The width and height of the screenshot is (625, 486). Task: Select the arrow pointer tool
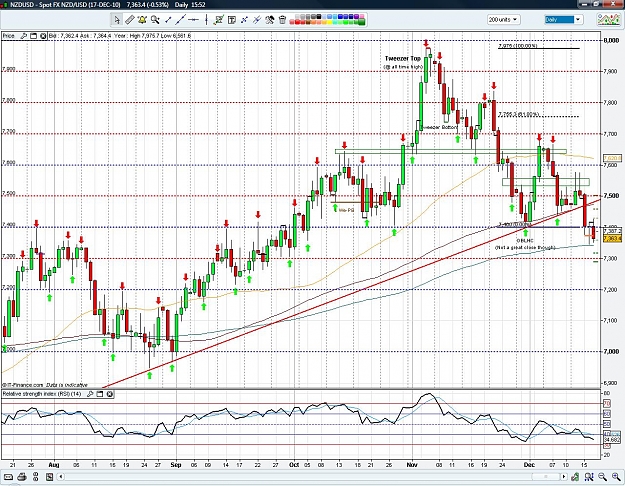click(116, 20)
